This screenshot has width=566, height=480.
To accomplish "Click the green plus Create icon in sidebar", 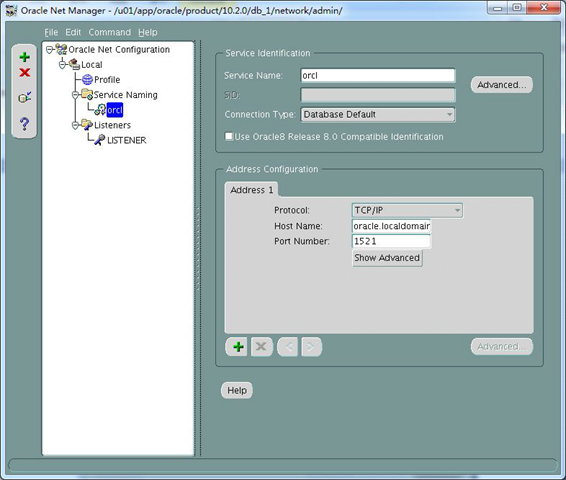I will (25, 57).
